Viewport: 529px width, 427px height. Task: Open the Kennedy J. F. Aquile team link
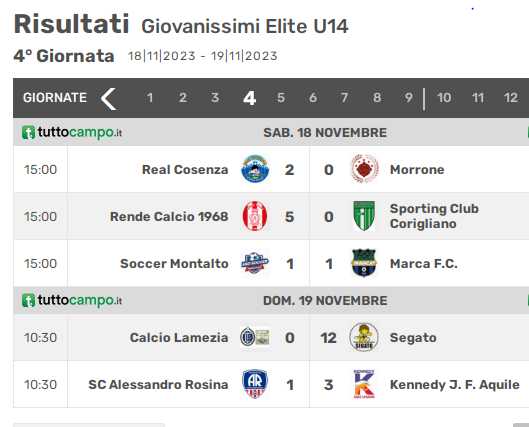coord(454,385)
